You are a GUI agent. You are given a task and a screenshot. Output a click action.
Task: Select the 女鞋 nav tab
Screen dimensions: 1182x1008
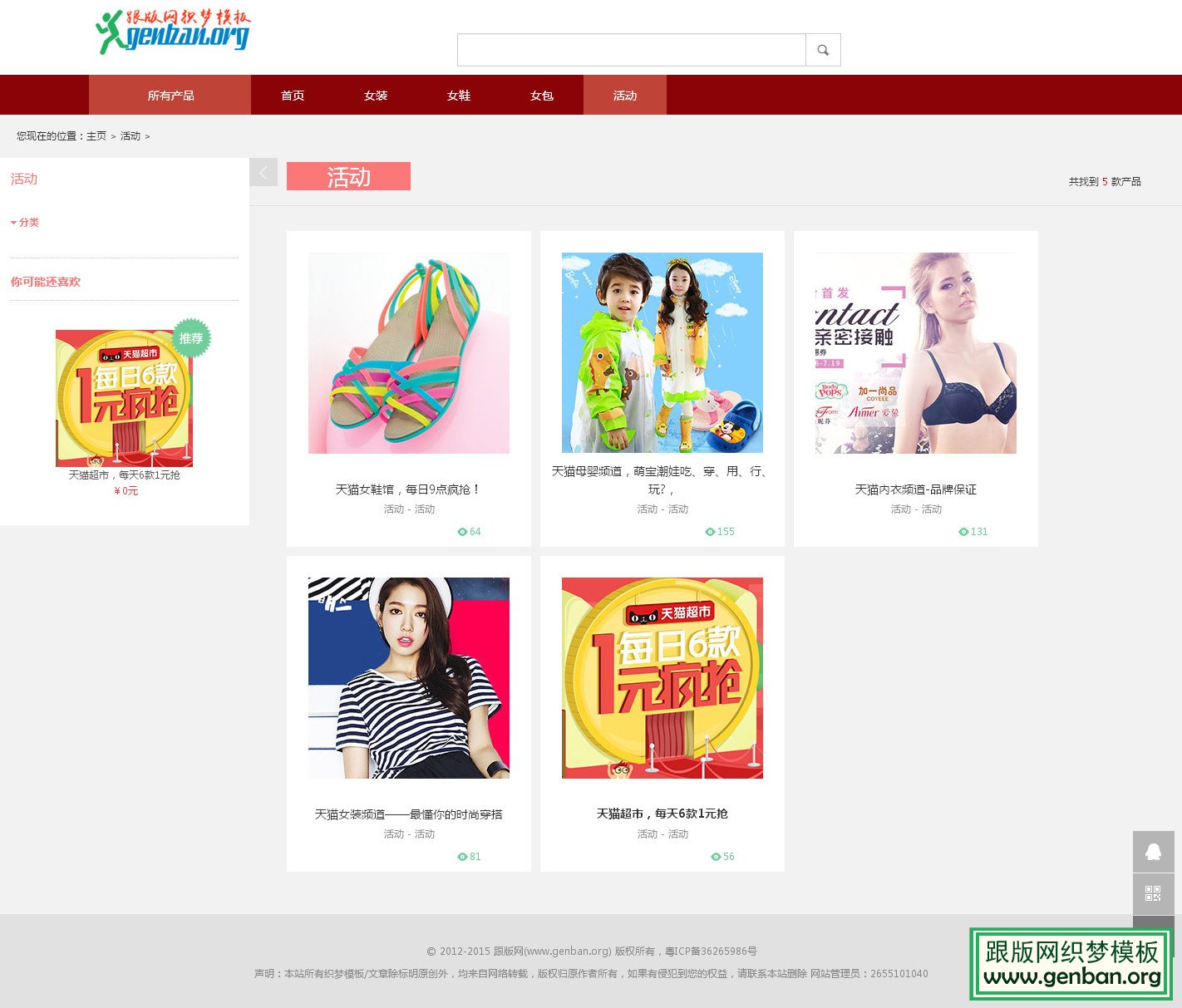459,96
